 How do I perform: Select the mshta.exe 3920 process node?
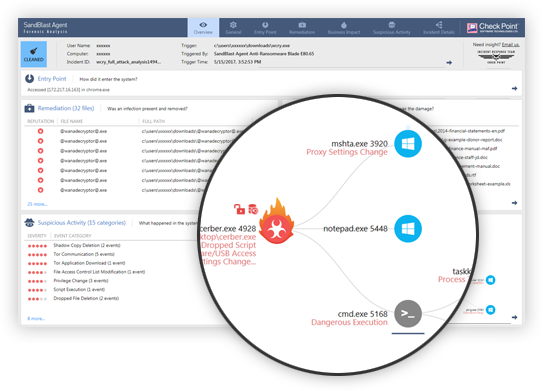coord(408,144)
